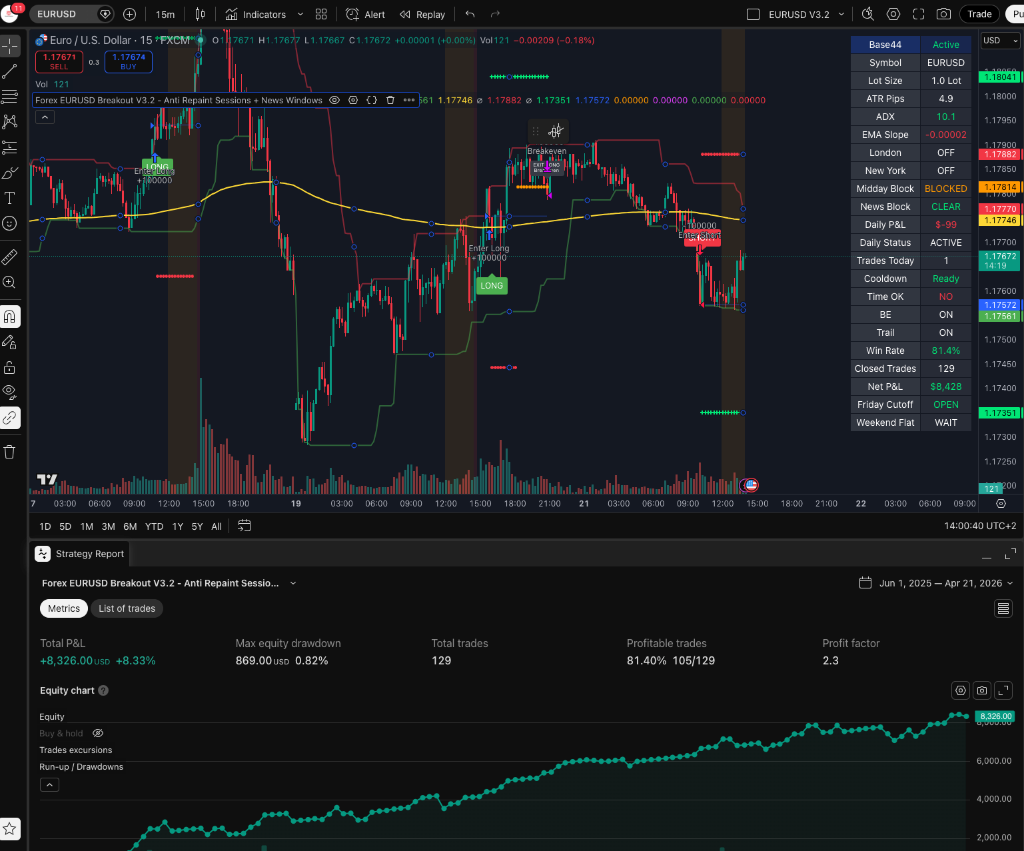Switch to the Metrics tab
Image resolution: width=1024 pixels, height=851 pixels.
coord(64,609)
